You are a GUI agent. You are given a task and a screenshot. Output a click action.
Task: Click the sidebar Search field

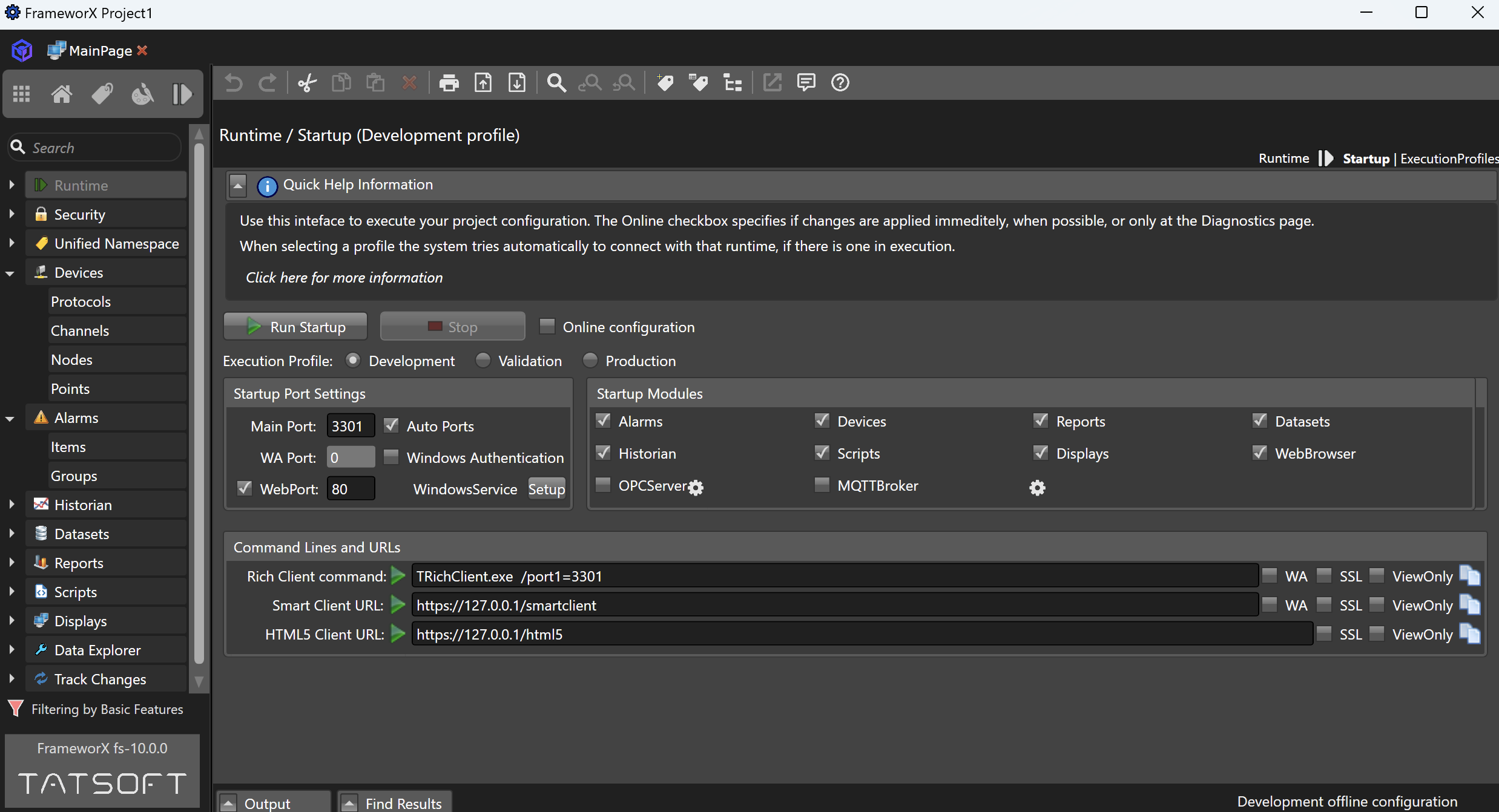(94, 147)
